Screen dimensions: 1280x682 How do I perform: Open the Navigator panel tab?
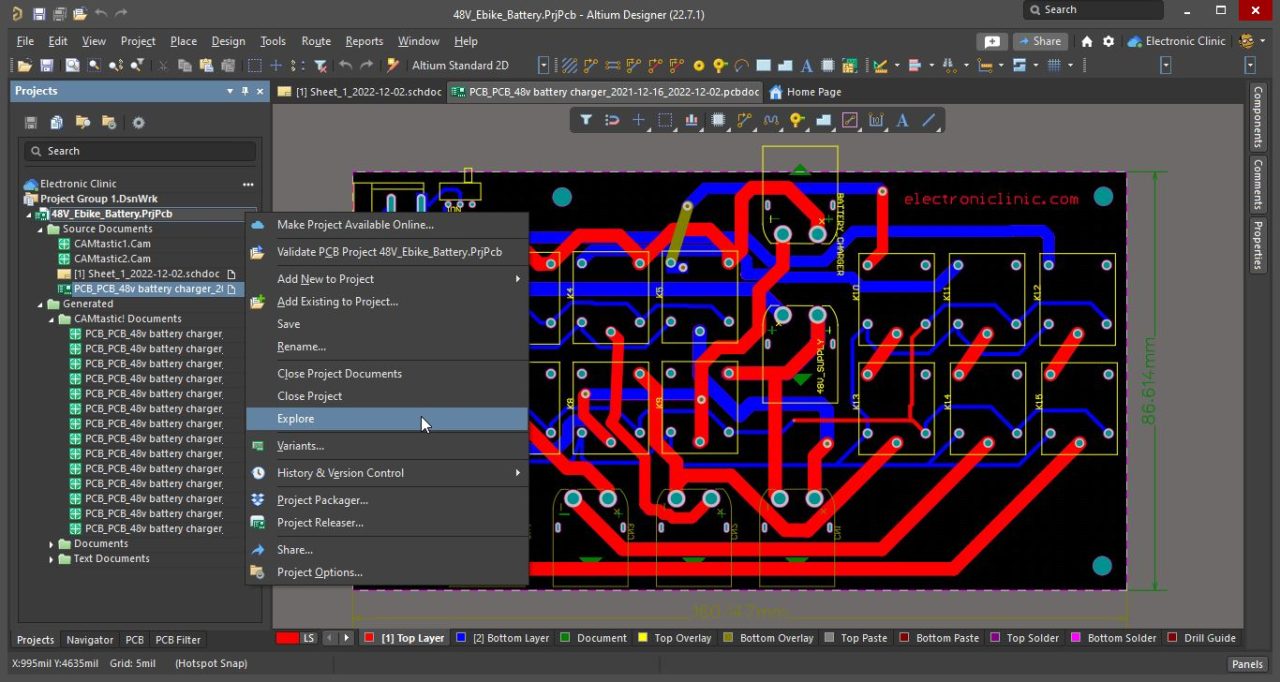pyautogui.click(x=90, y=640)
